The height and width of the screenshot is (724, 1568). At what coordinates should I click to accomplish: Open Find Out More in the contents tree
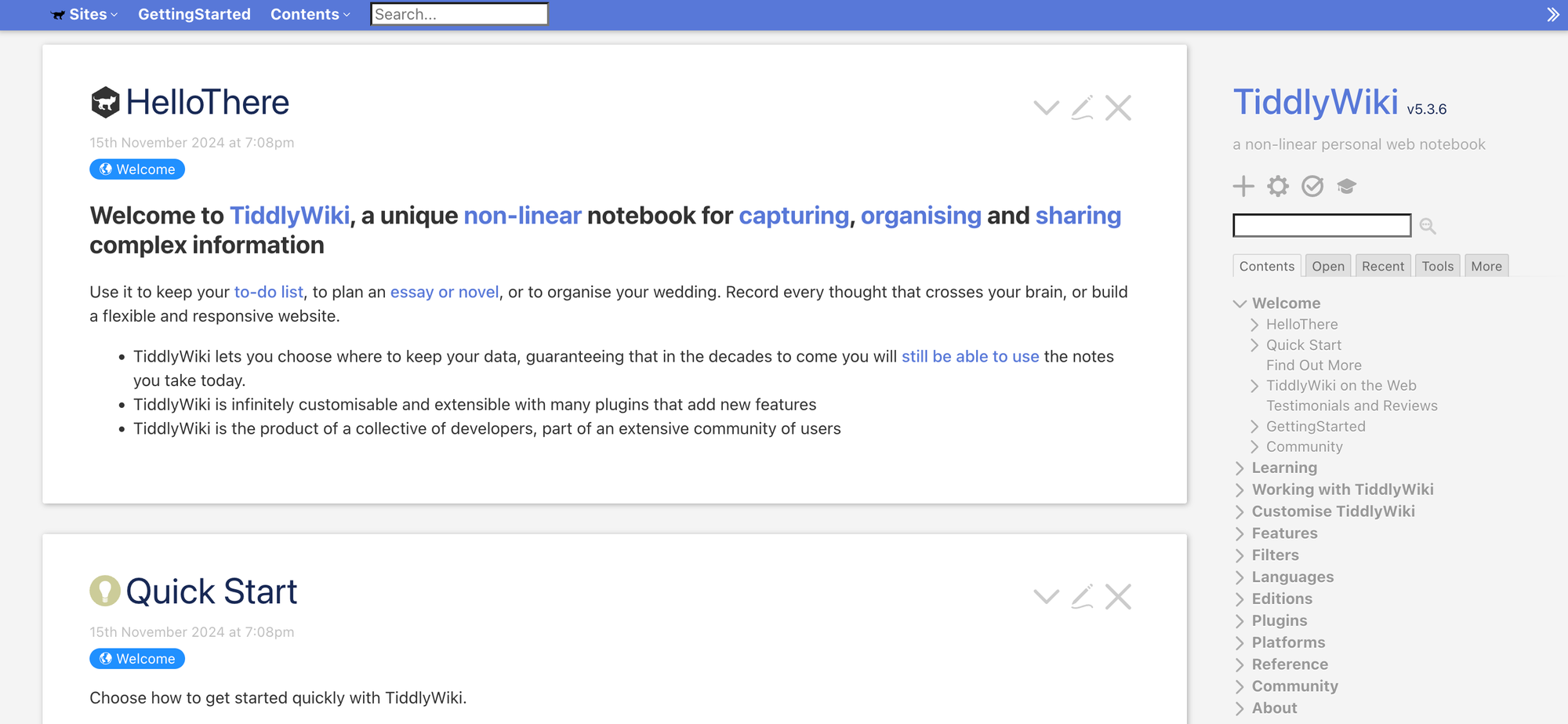1314,366
